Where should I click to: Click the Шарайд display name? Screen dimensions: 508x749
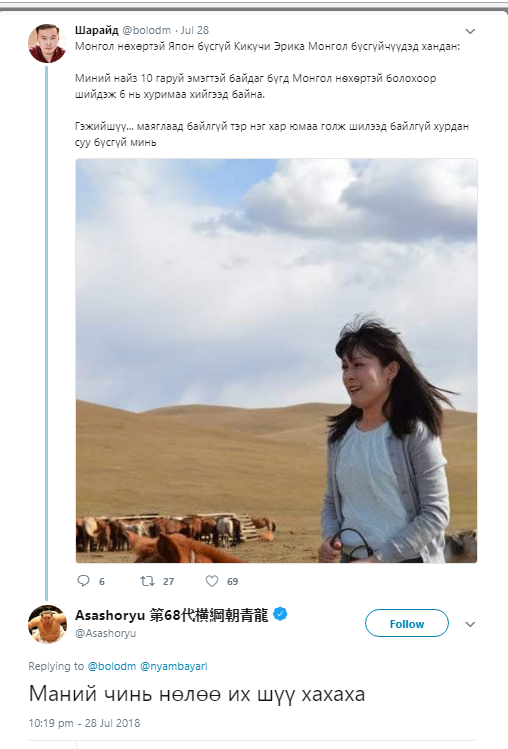pyautogui.click(x=97, y=30)
